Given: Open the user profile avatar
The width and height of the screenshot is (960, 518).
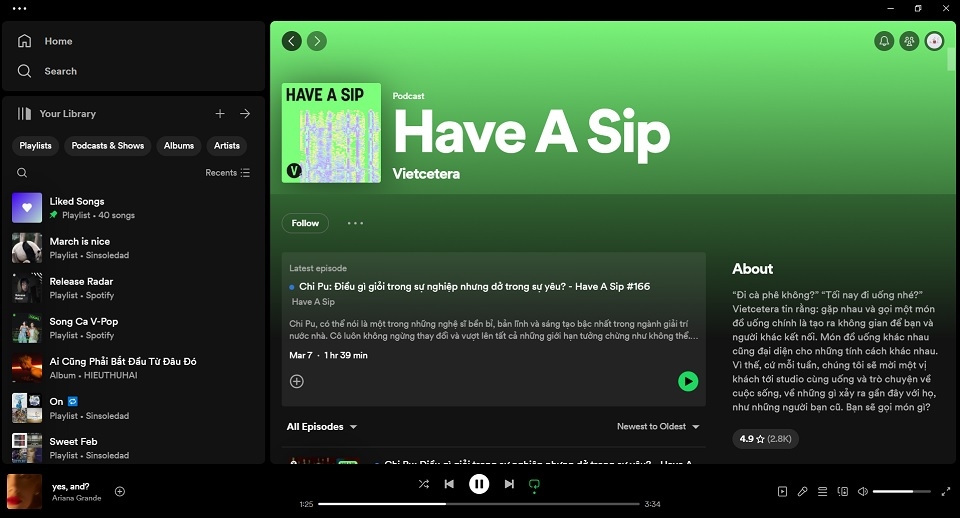Looking at the screenshot, I should click(934, 41).
